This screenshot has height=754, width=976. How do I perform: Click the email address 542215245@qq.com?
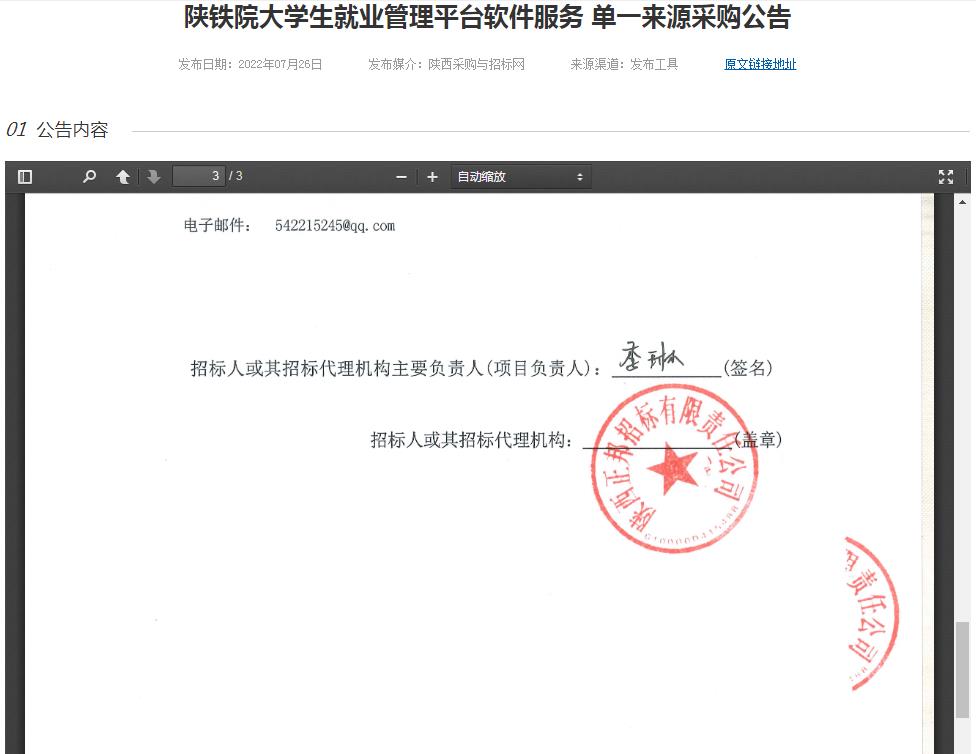335,226
